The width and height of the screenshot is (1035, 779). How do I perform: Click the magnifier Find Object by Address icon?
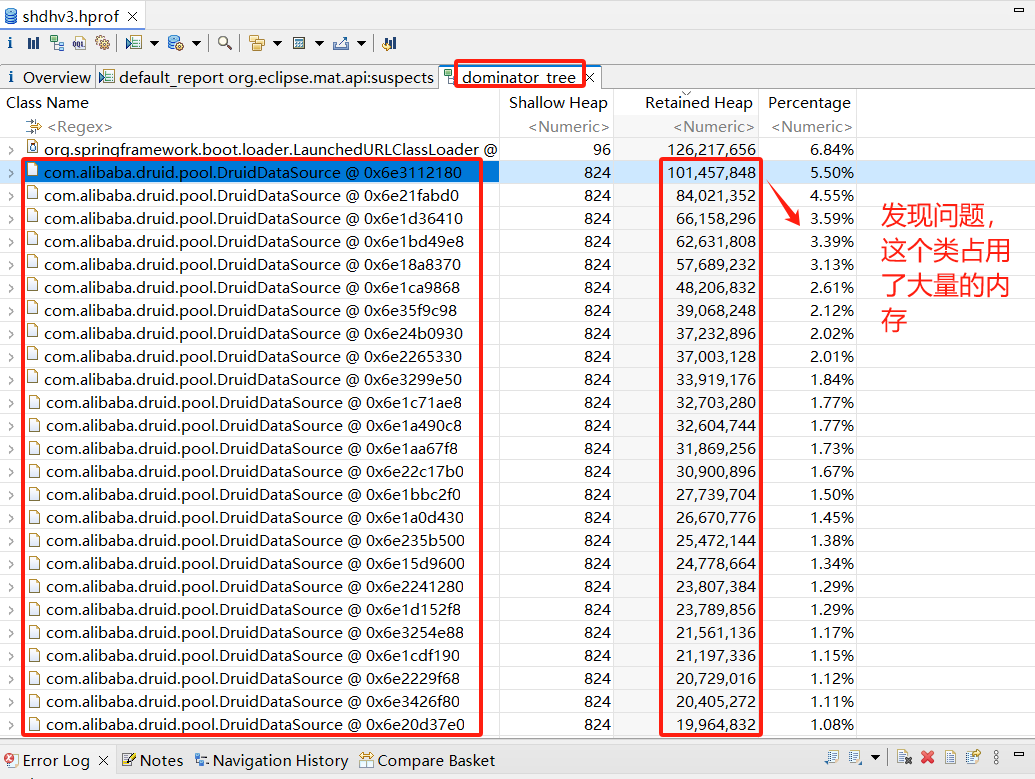(224, 44)
